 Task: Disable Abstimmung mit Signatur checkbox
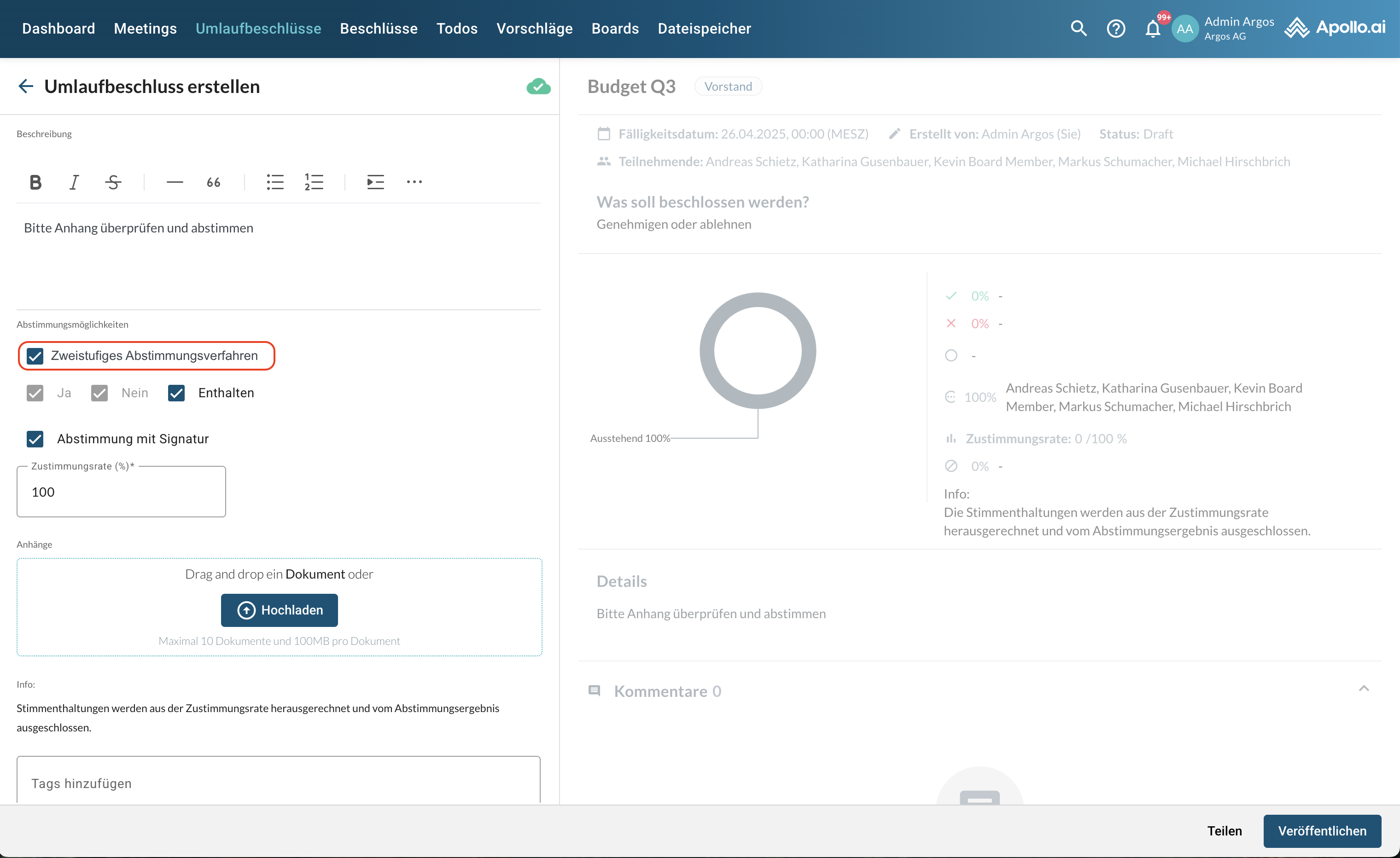click(35, 439)
